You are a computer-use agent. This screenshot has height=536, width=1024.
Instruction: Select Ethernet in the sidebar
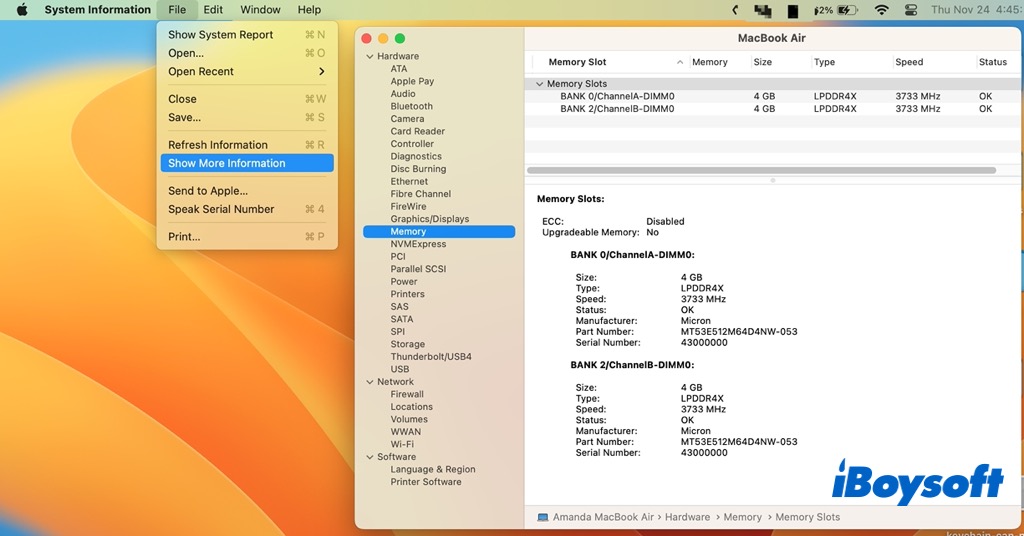409,181
